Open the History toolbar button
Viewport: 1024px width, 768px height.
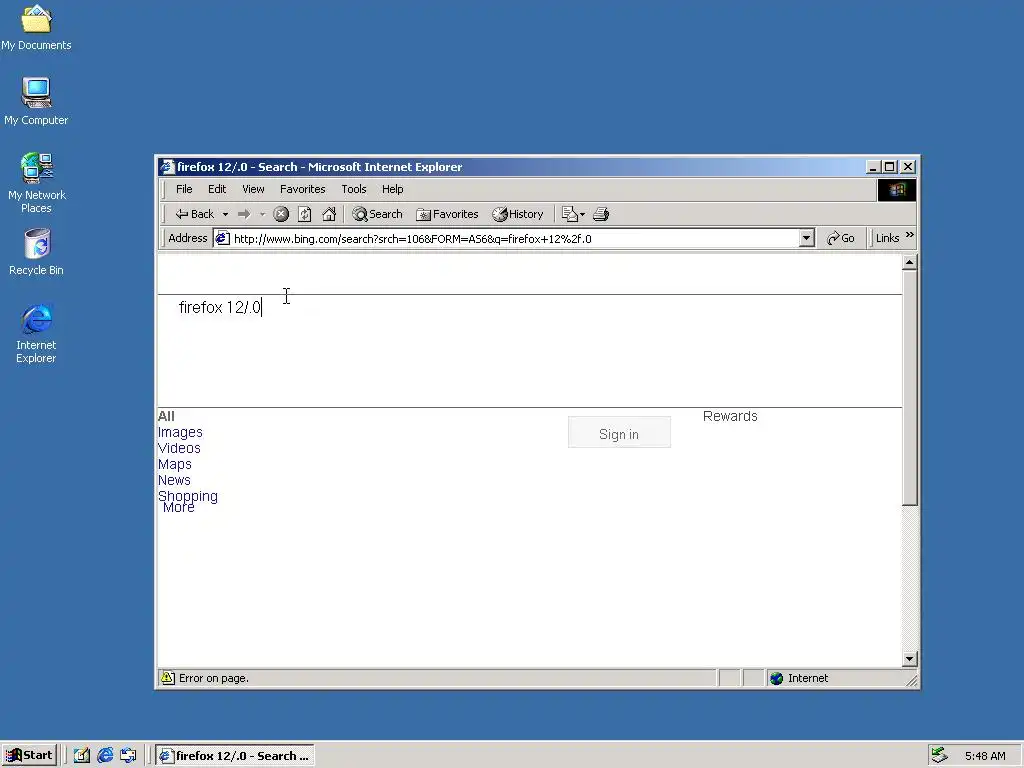coord(518,214)
